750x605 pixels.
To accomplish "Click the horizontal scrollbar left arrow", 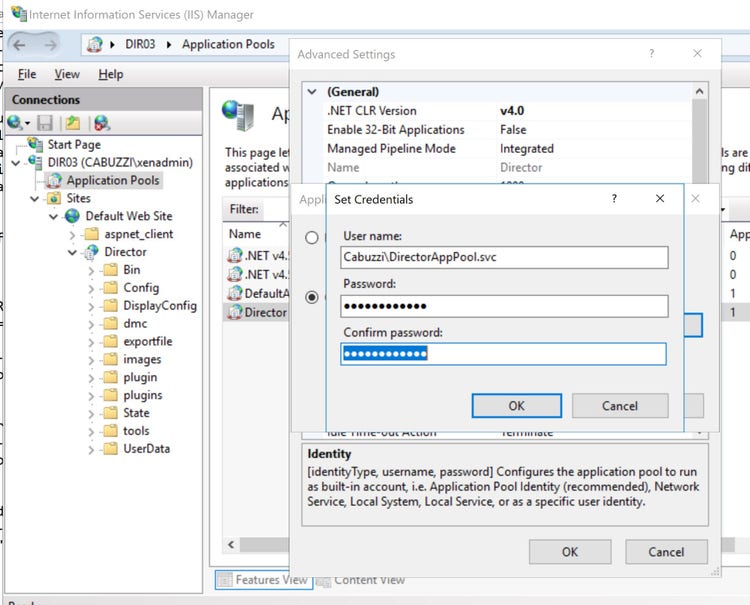I will pyautogui.click(x=232, y=544).
